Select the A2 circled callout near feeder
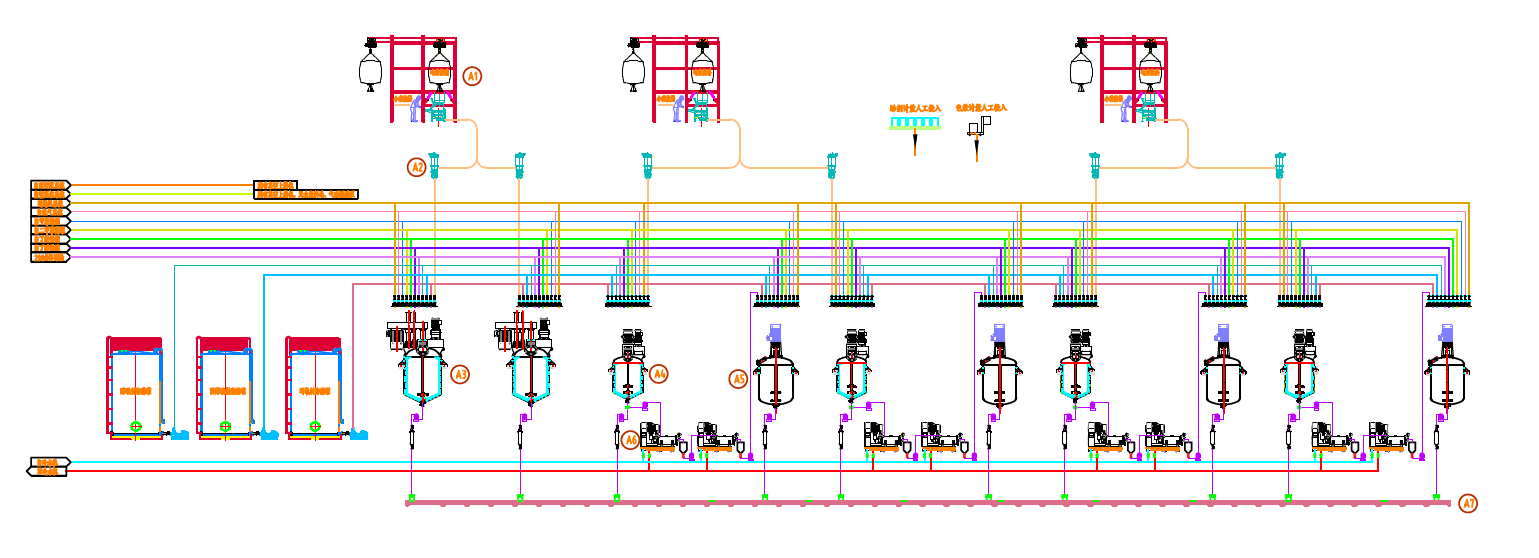The width and height of the screenshot is (1539, 558). pos(417,167)
